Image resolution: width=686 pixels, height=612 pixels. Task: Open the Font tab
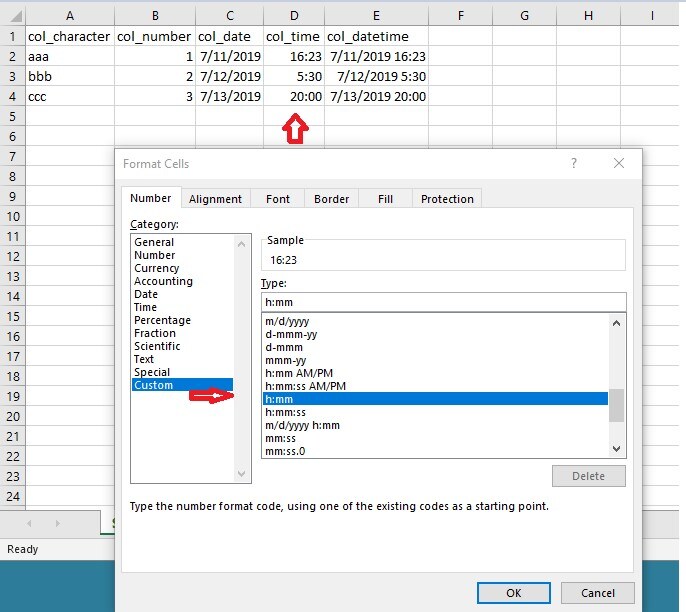coord(278,199)
